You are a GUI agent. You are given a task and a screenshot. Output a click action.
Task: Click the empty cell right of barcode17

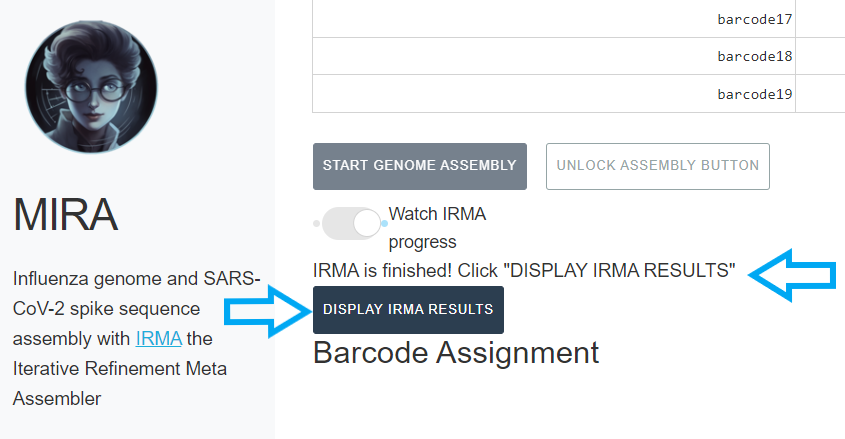[x=820, y=19]
